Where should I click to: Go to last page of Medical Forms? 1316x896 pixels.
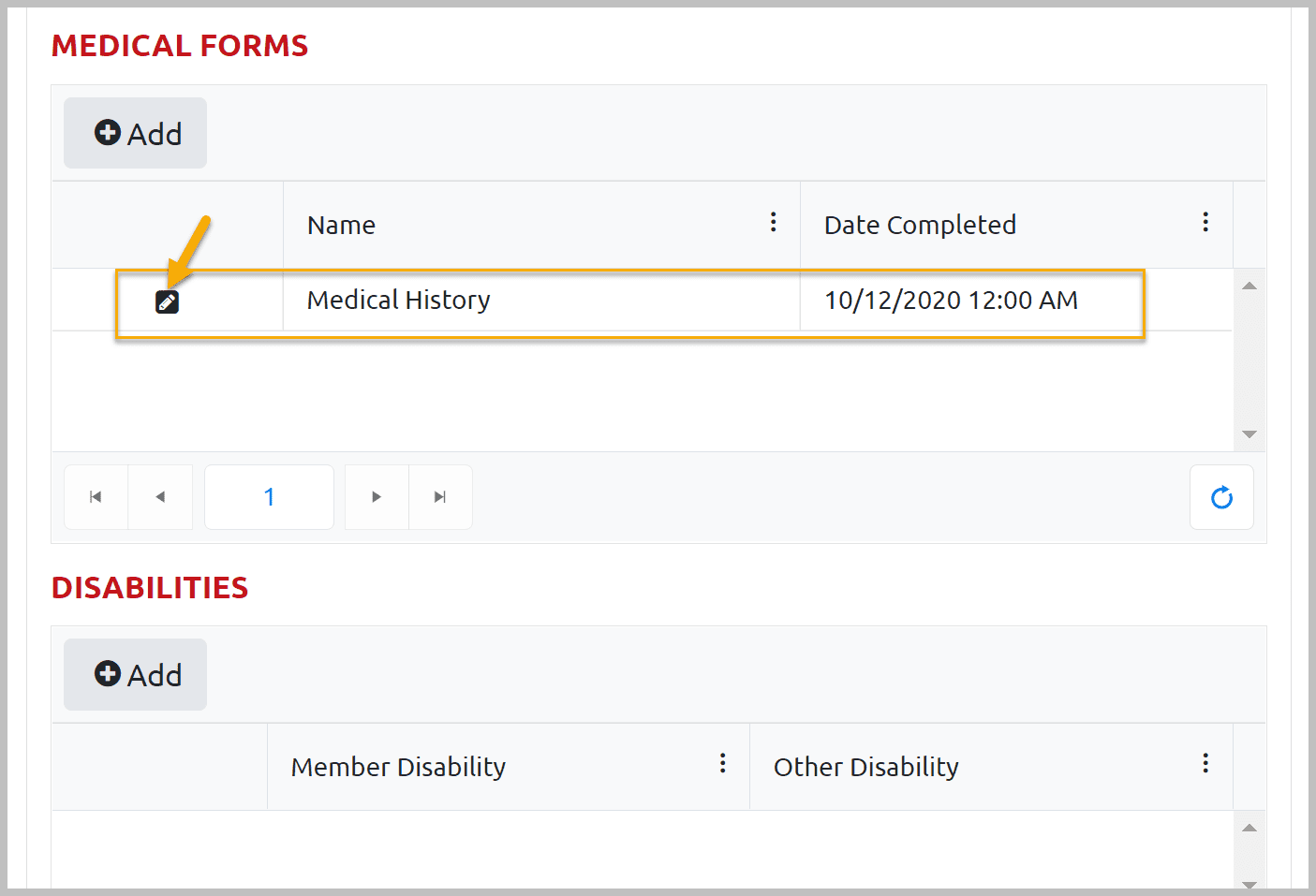[440, 497]
